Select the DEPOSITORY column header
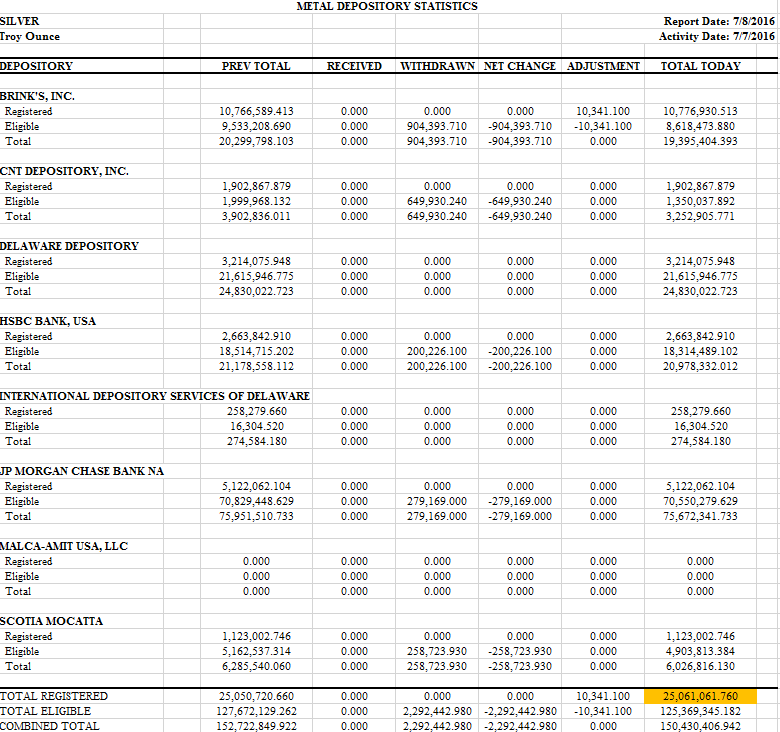780x732 pixels. click(x=36, y=66)
